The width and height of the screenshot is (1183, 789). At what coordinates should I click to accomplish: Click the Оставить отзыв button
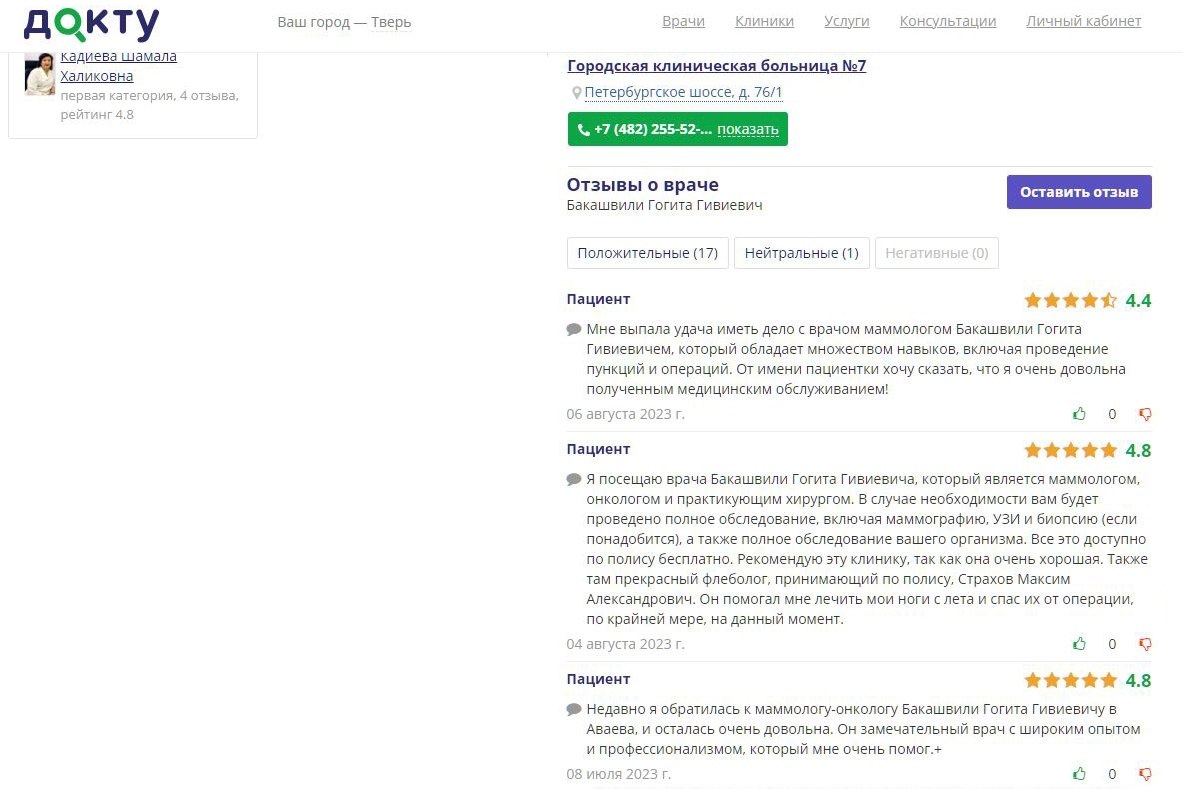(x=1079, y=192)
